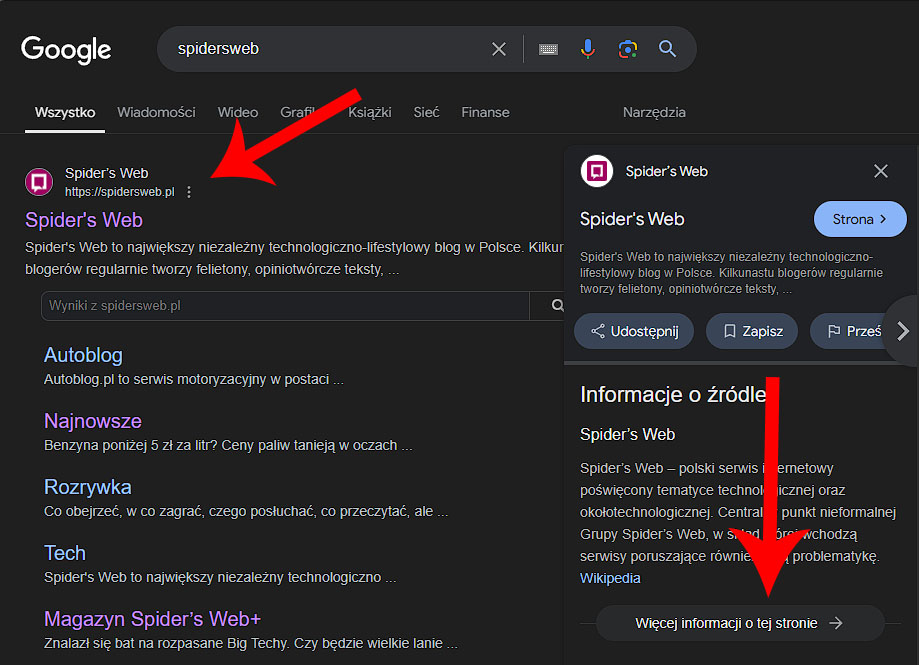Click the Zapisz bookmark button
The height and width of the screenshot is (665, 919).
(x=753, y=332)
